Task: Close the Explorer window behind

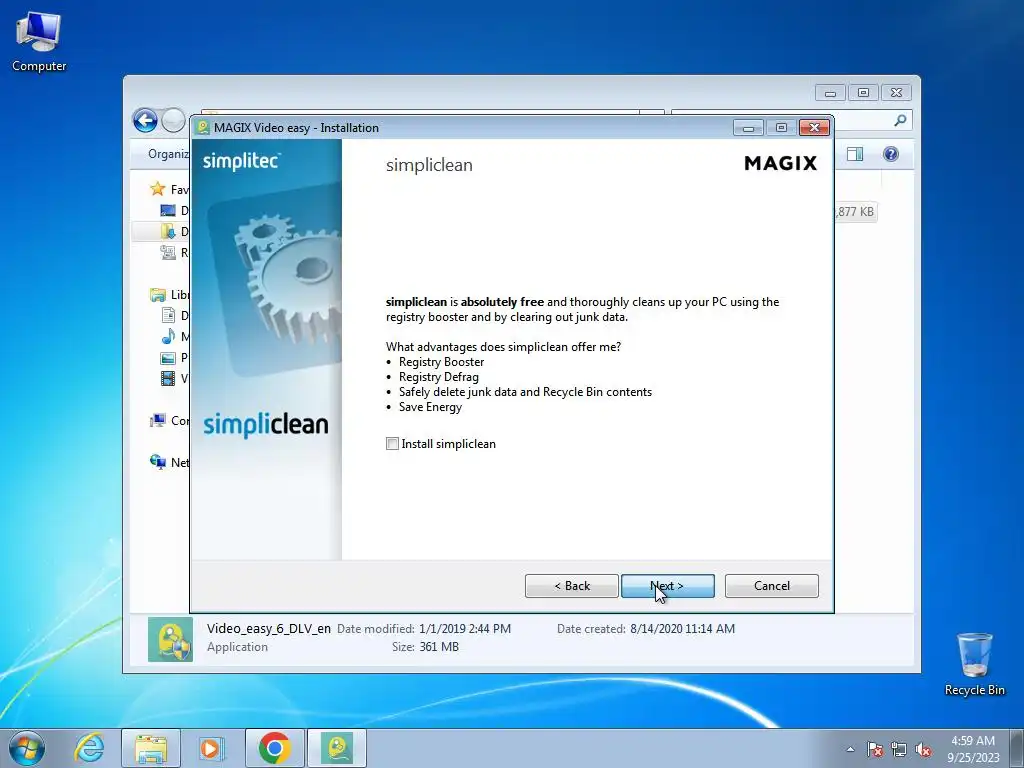Action: coord(897,93)
